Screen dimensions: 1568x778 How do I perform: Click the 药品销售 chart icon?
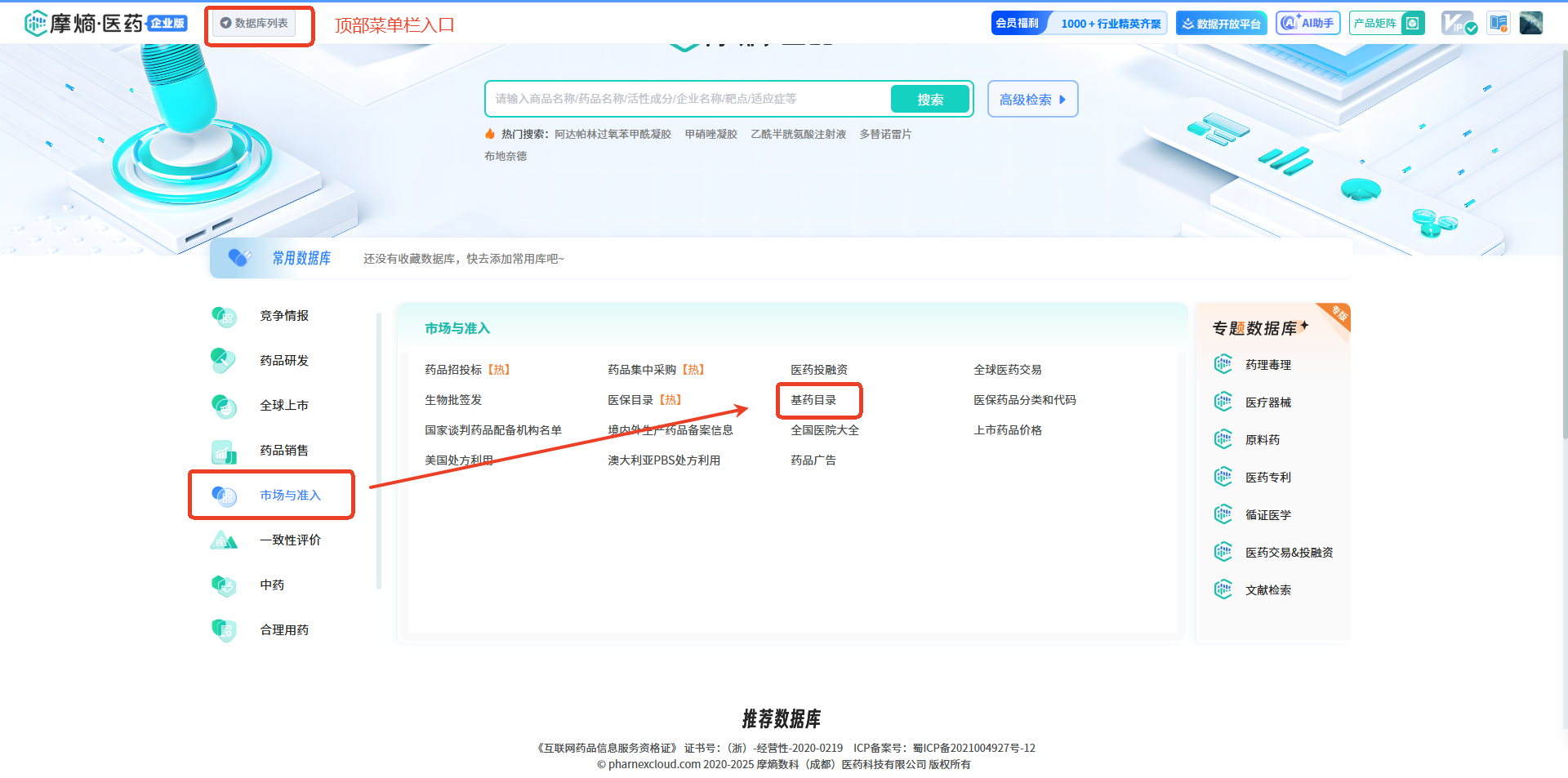[x=224, y=451]
